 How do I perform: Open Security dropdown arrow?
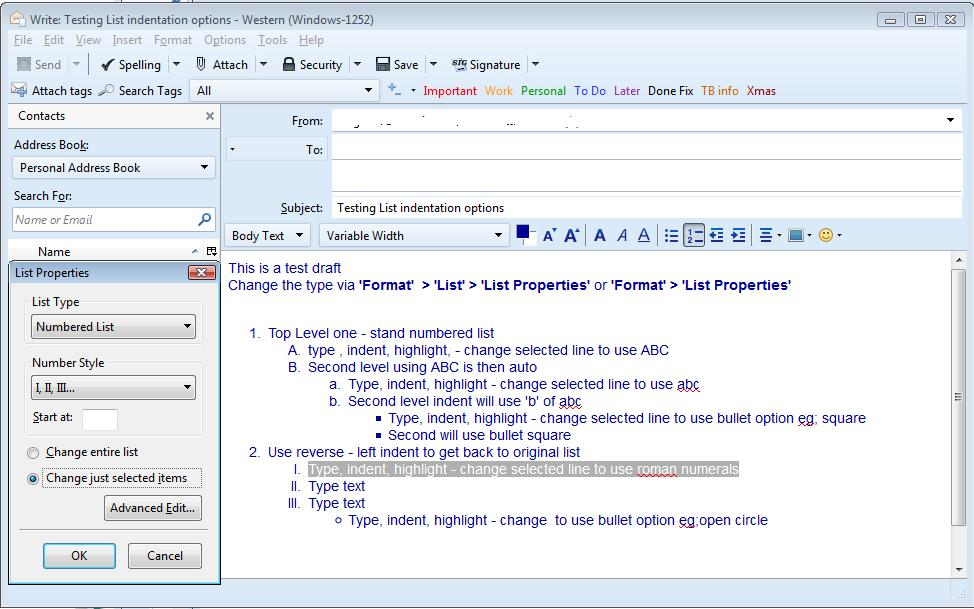[x=357, y=64]
